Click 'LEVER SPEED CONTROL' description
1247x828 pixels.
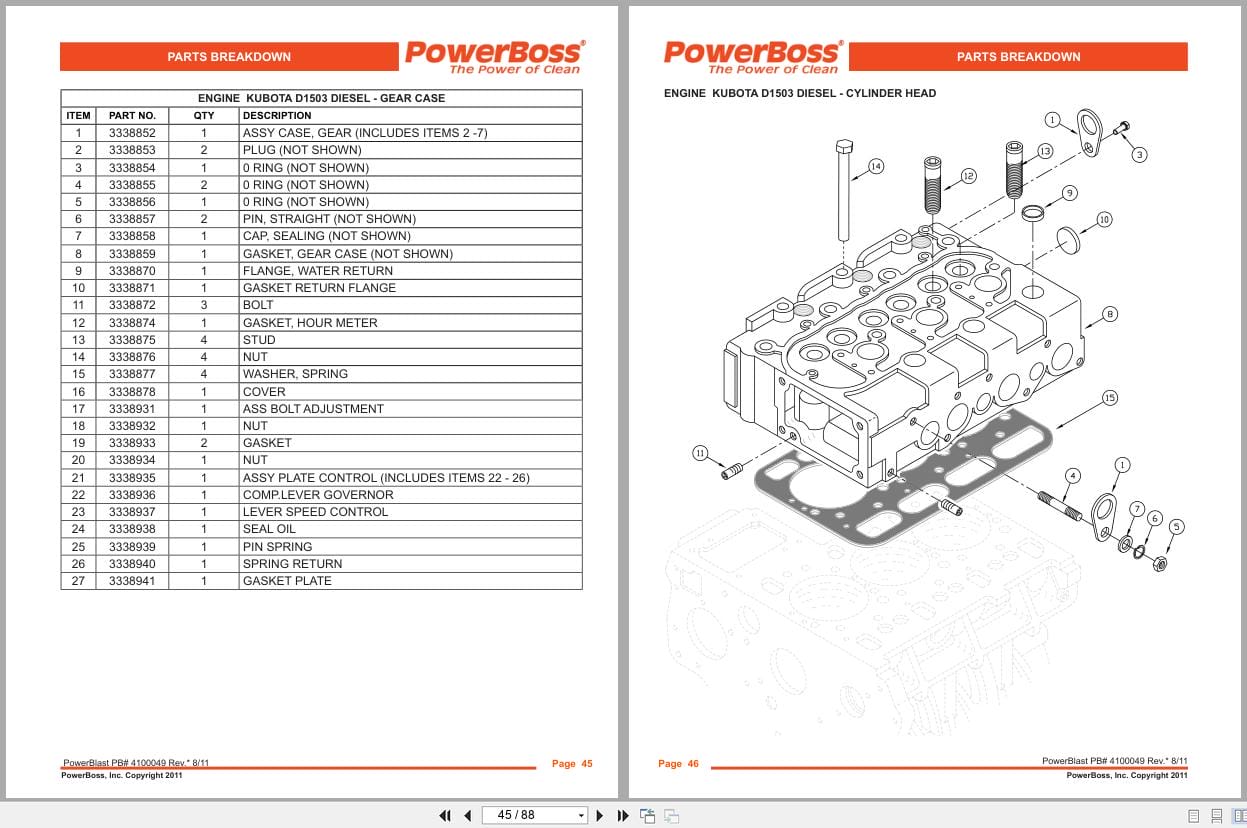(x=315, y=512)
